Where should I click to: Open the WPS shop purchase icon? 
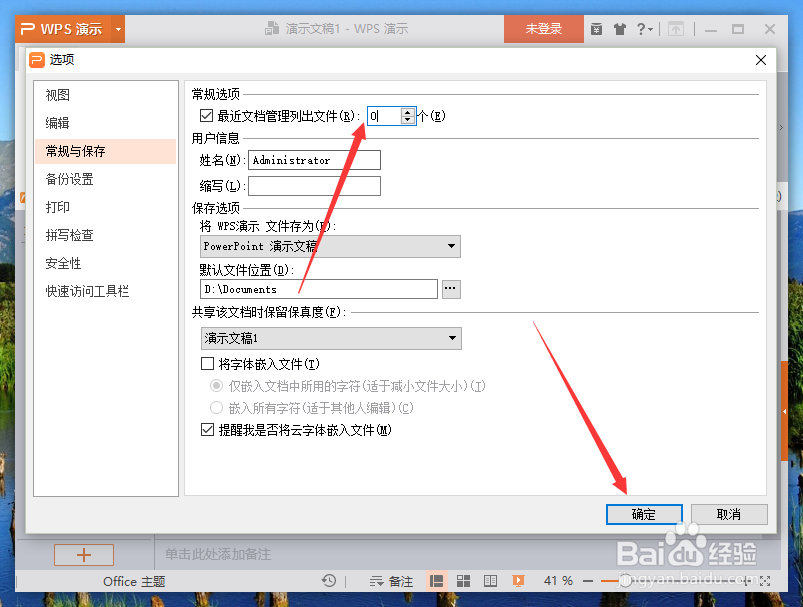(596, 29)
